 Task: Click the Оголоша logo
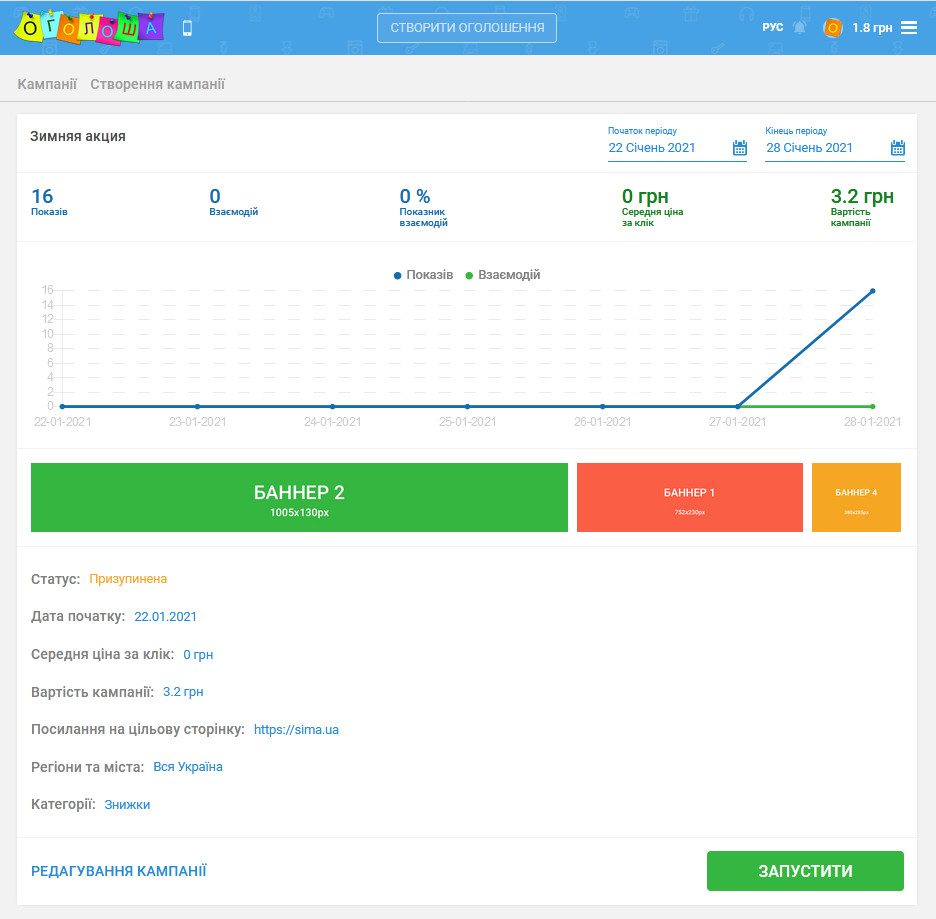(x=89, y=28)
